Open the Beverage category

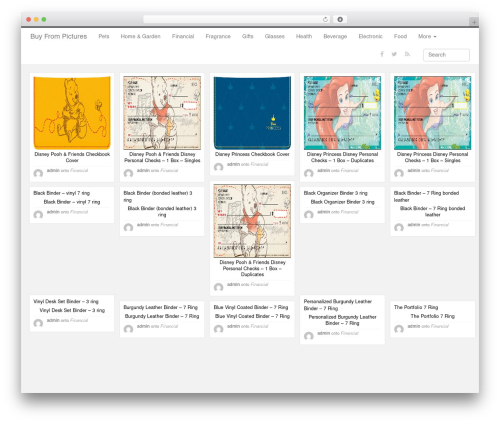coord(335,36)
